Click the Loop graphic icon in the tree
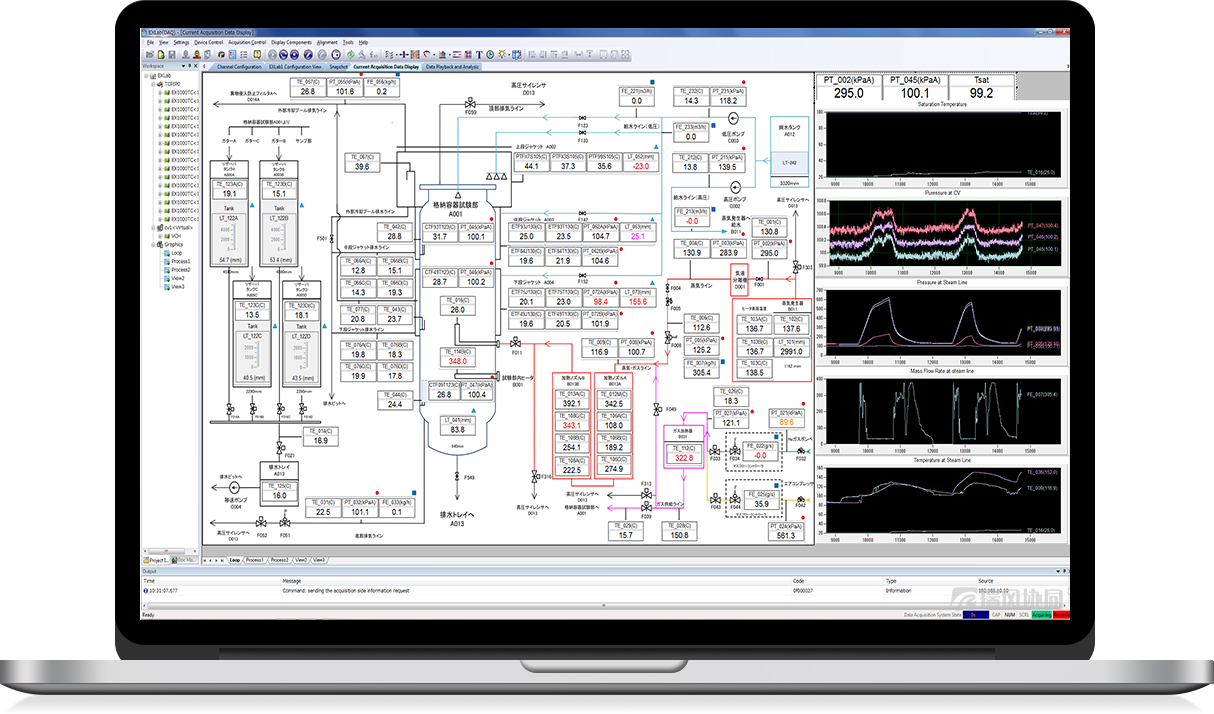The image size is (1214, 714). tap(166, 253)
